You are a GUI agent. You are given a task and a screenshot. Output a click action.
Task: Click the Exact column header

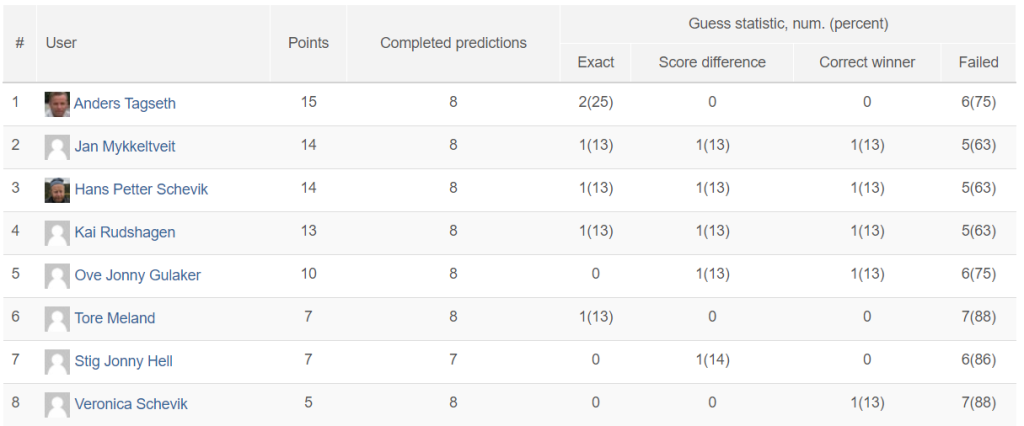pos(596,62)
